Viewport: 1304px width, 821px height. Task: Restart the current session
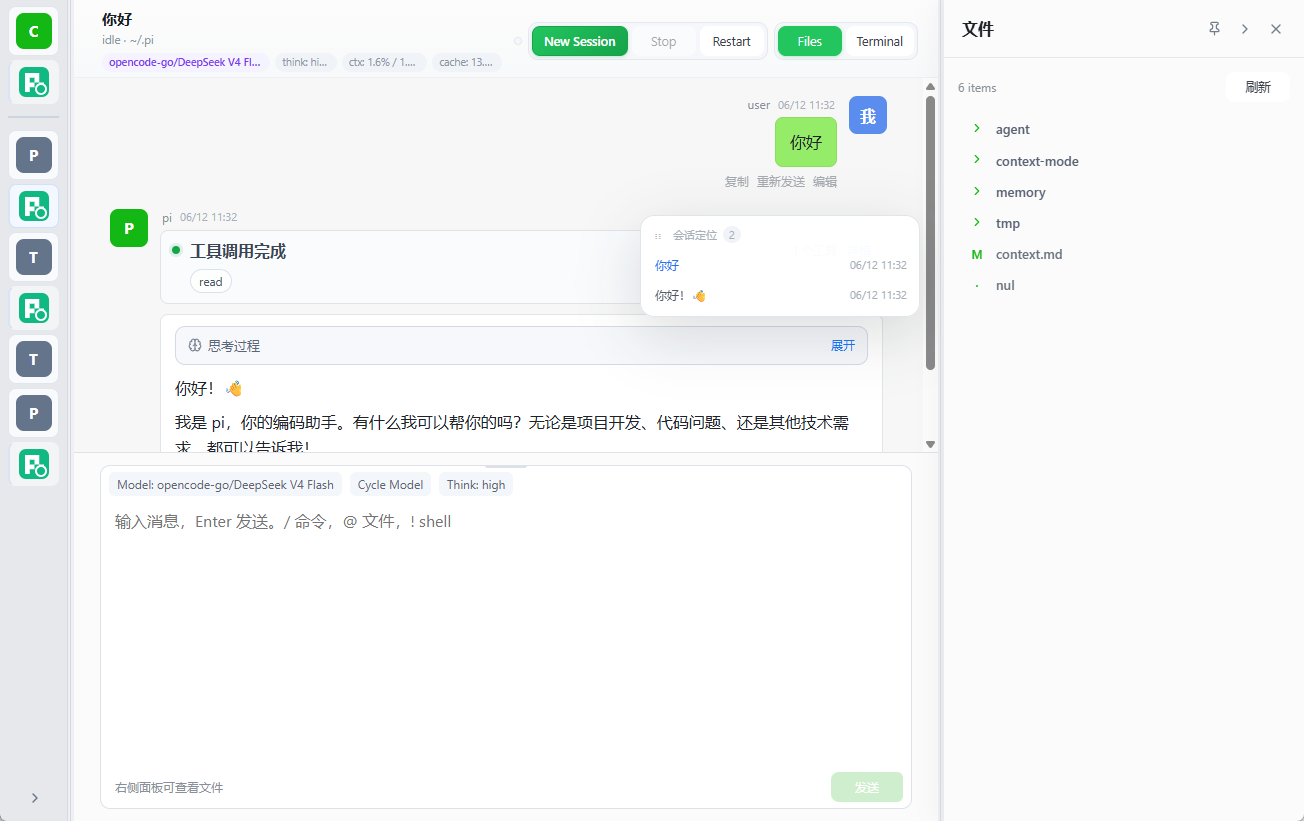pyautogui.click(x=732, y=41)
